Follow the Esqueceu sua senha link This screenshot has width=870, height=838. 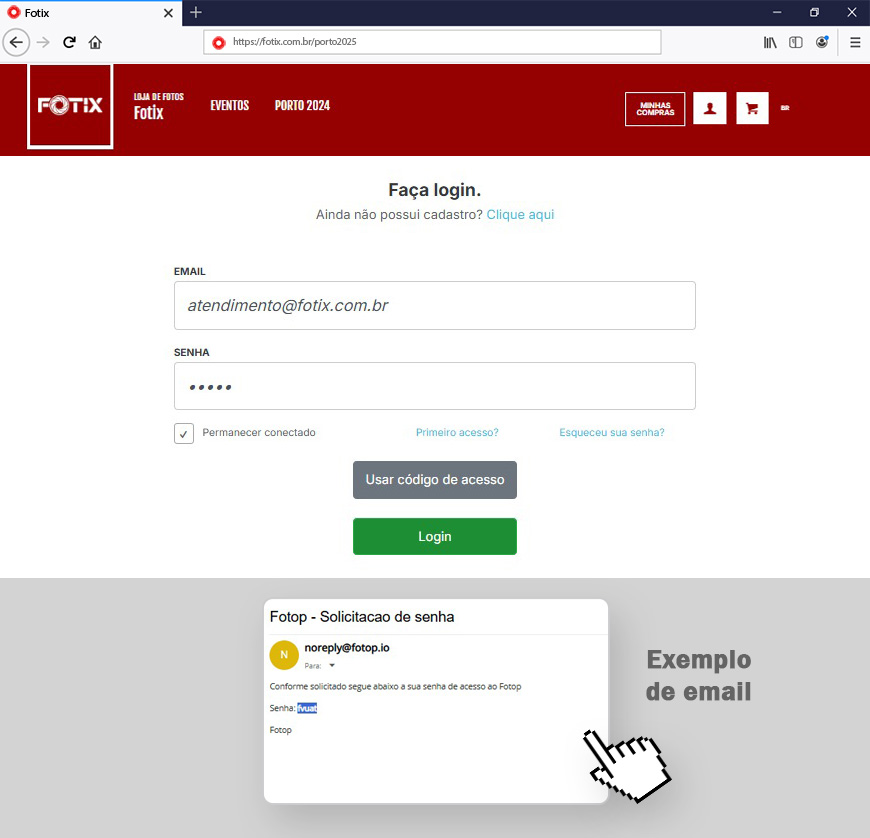[611, 432]
